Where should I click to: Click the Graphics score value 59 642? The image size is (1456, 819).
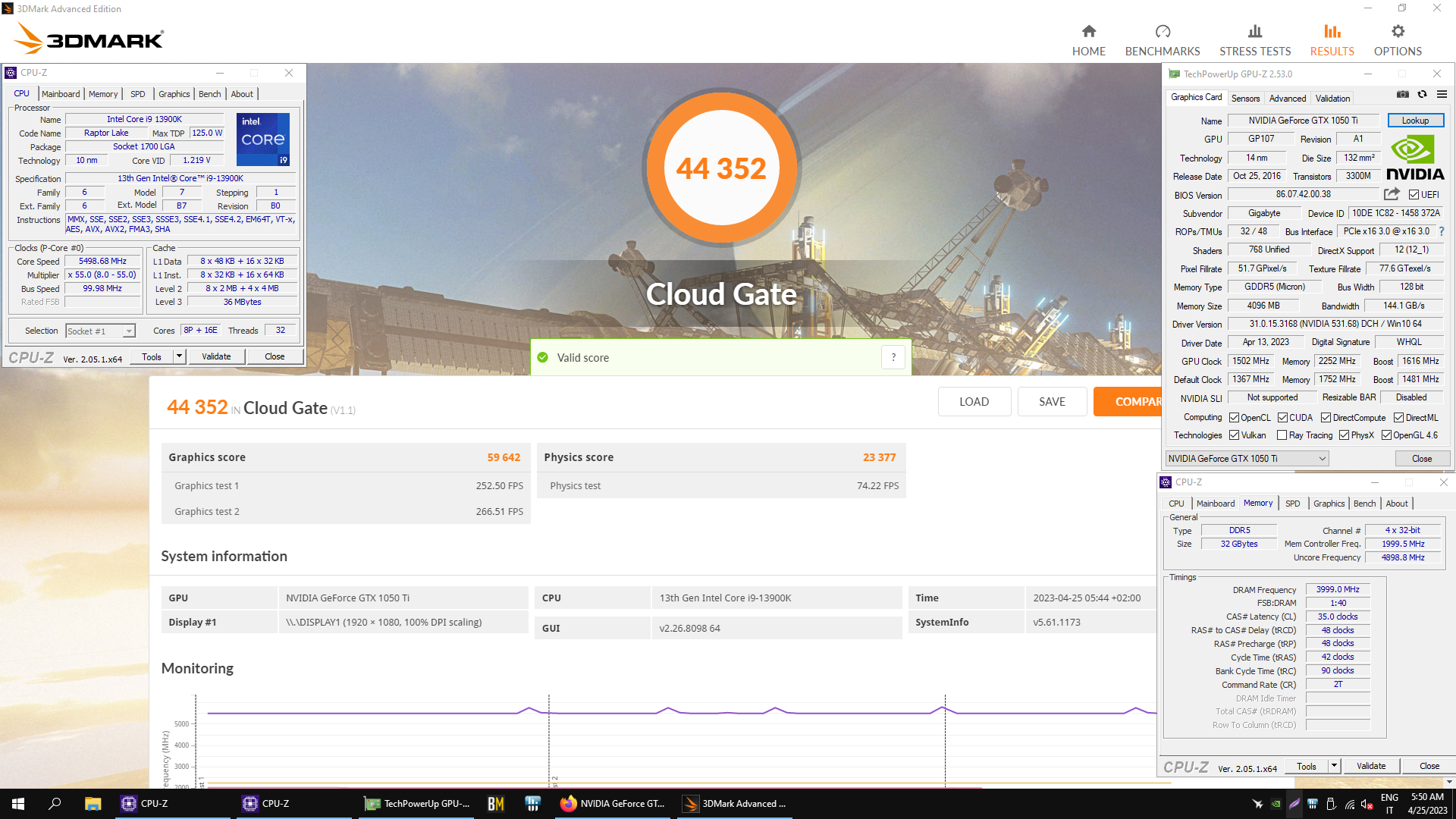[x=504, y=457]
